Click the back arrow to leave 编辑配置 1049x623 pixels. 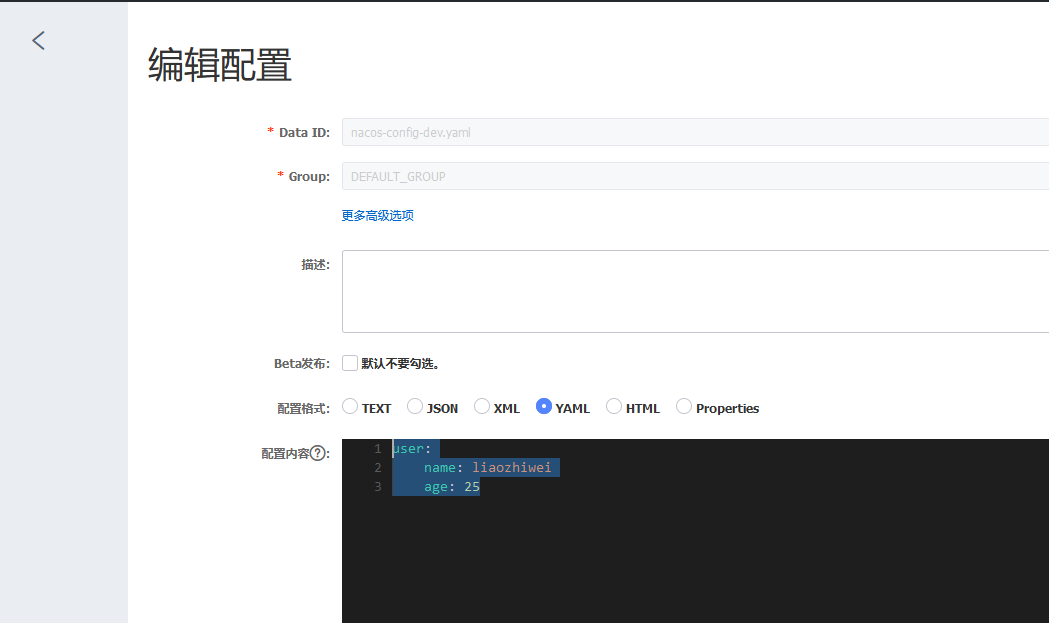tap(38, 40)
